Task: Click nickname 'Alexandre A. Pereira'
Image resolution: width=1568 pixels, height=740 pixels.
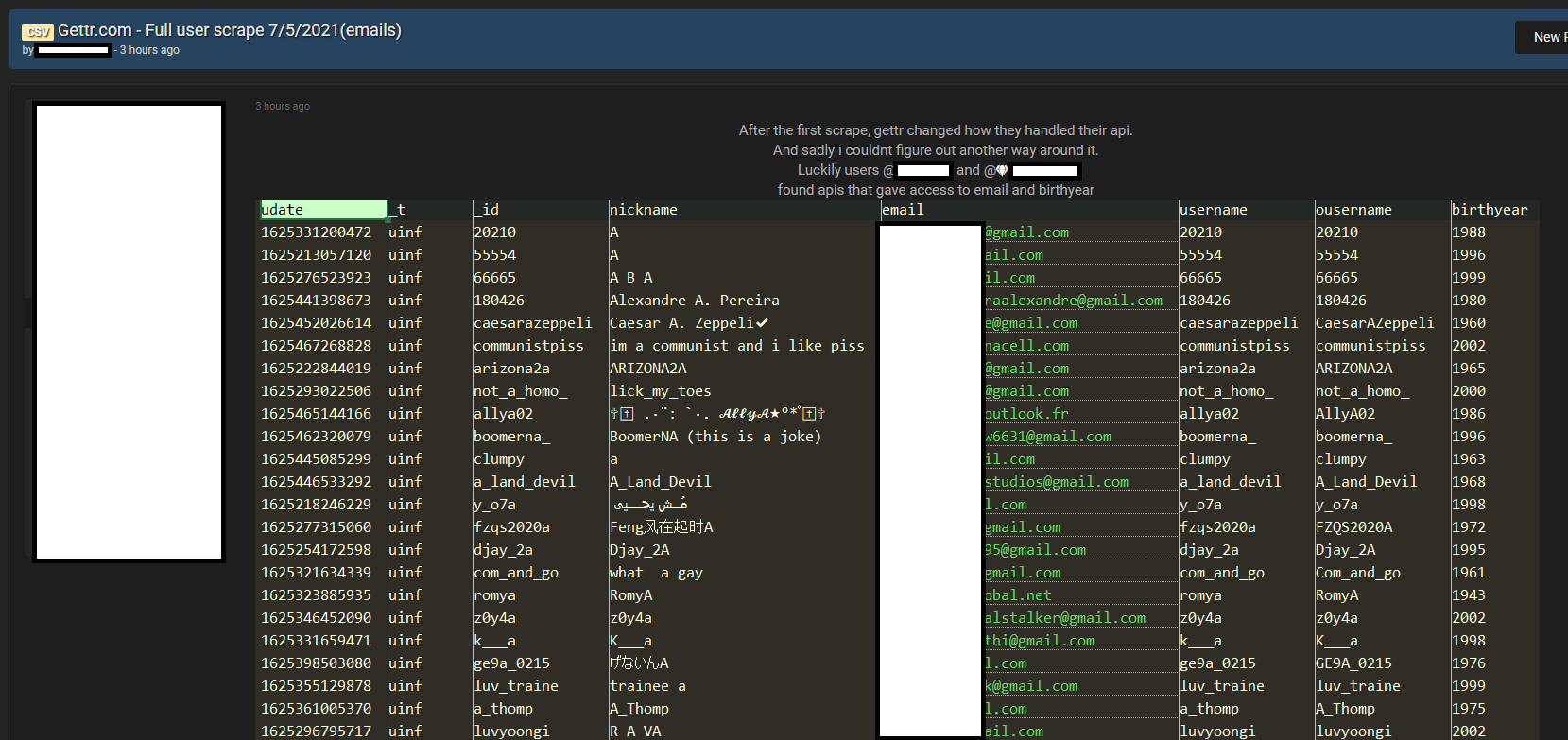Action: pyautogui.click(x=695, y=301)
